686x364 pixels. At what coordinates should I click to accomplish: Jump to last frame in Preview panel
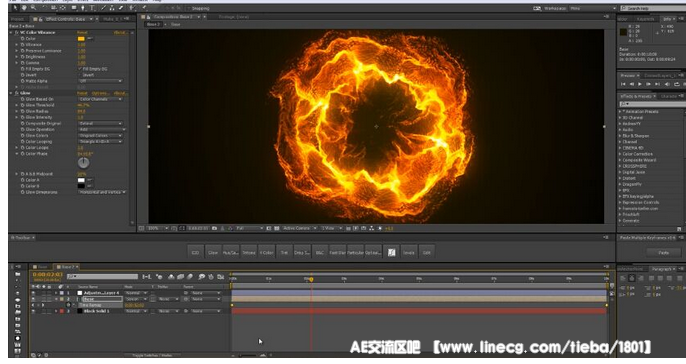(658, 84)
